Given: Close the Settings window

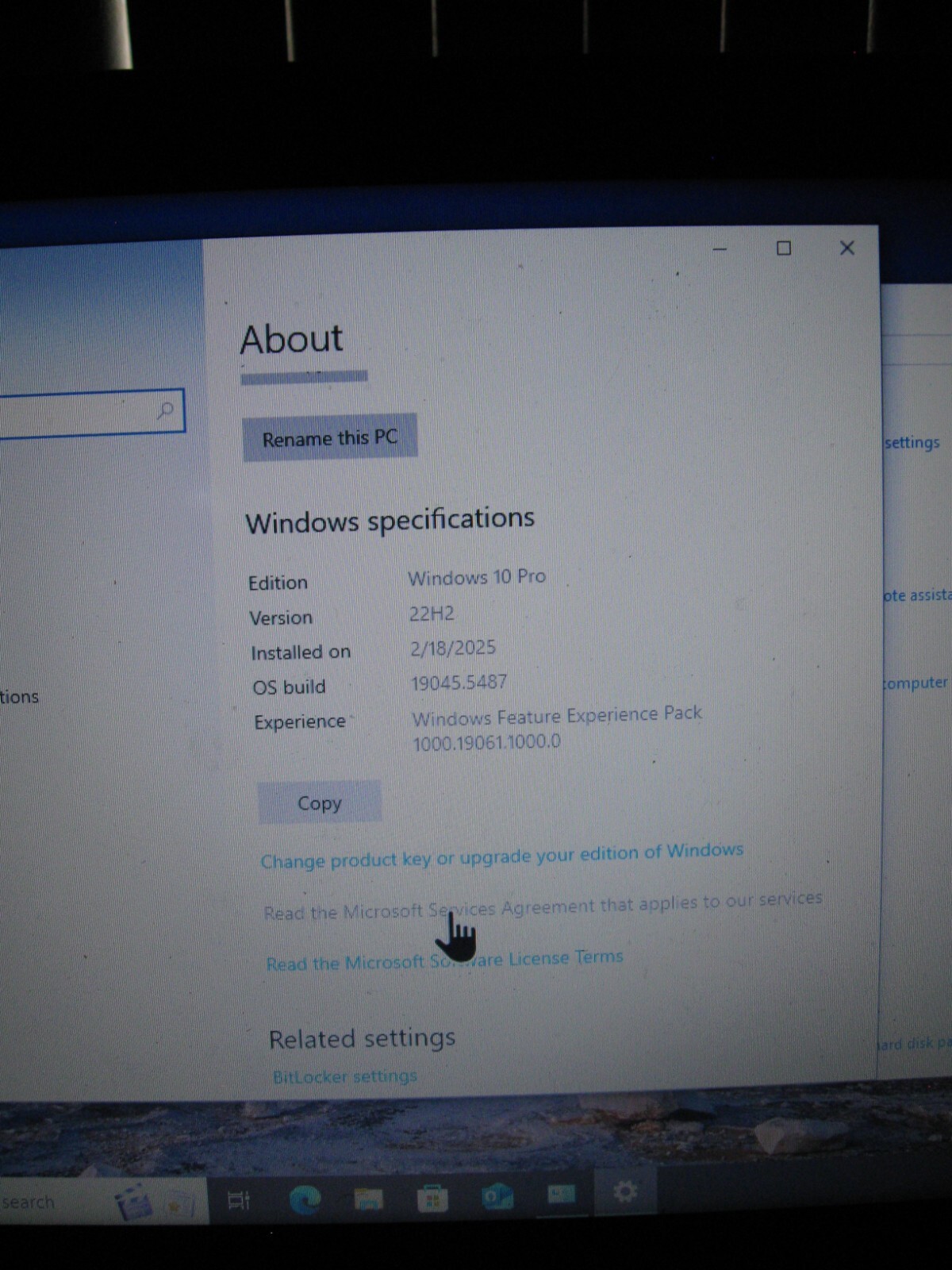Looking at the screenshot, I should coord(847,248).
